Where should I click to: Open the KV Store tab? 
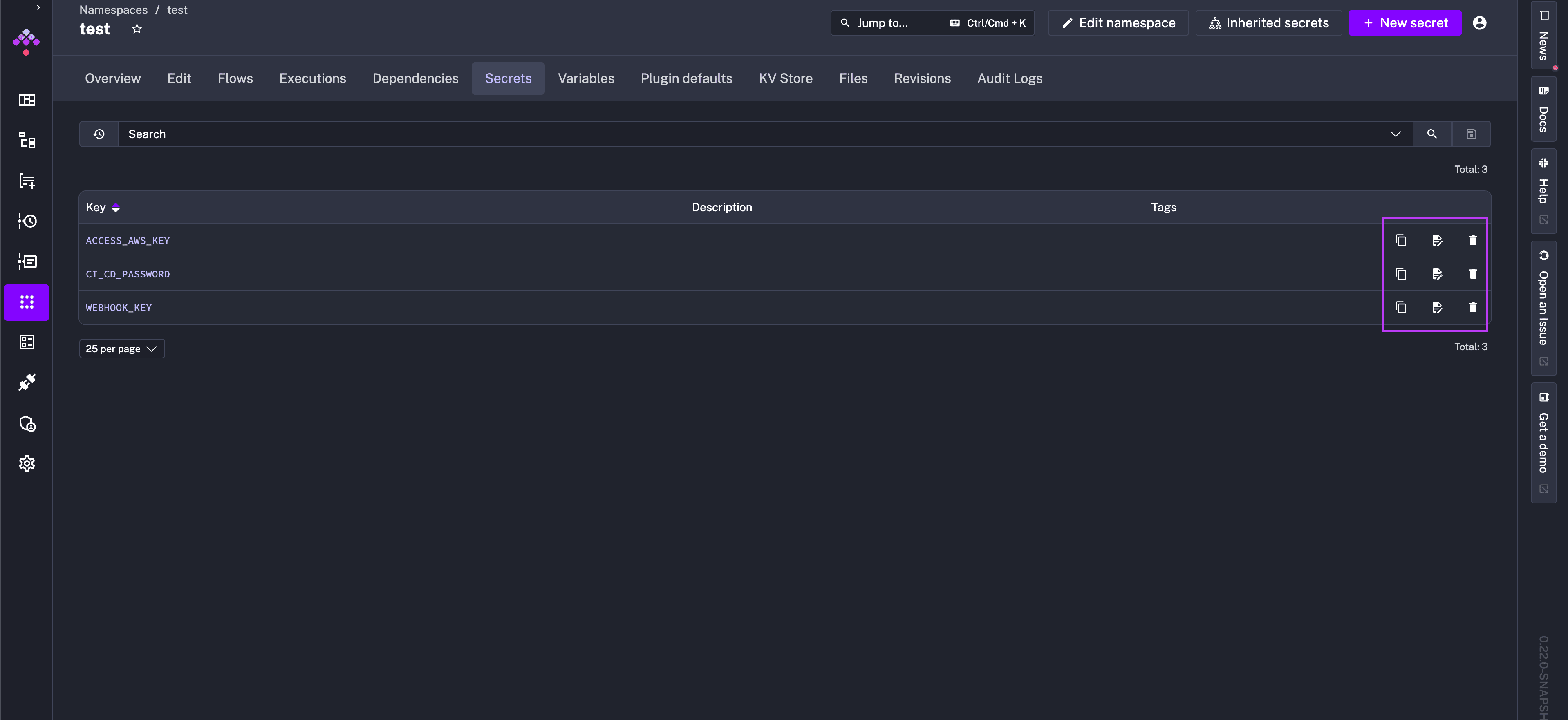[785, 78]
